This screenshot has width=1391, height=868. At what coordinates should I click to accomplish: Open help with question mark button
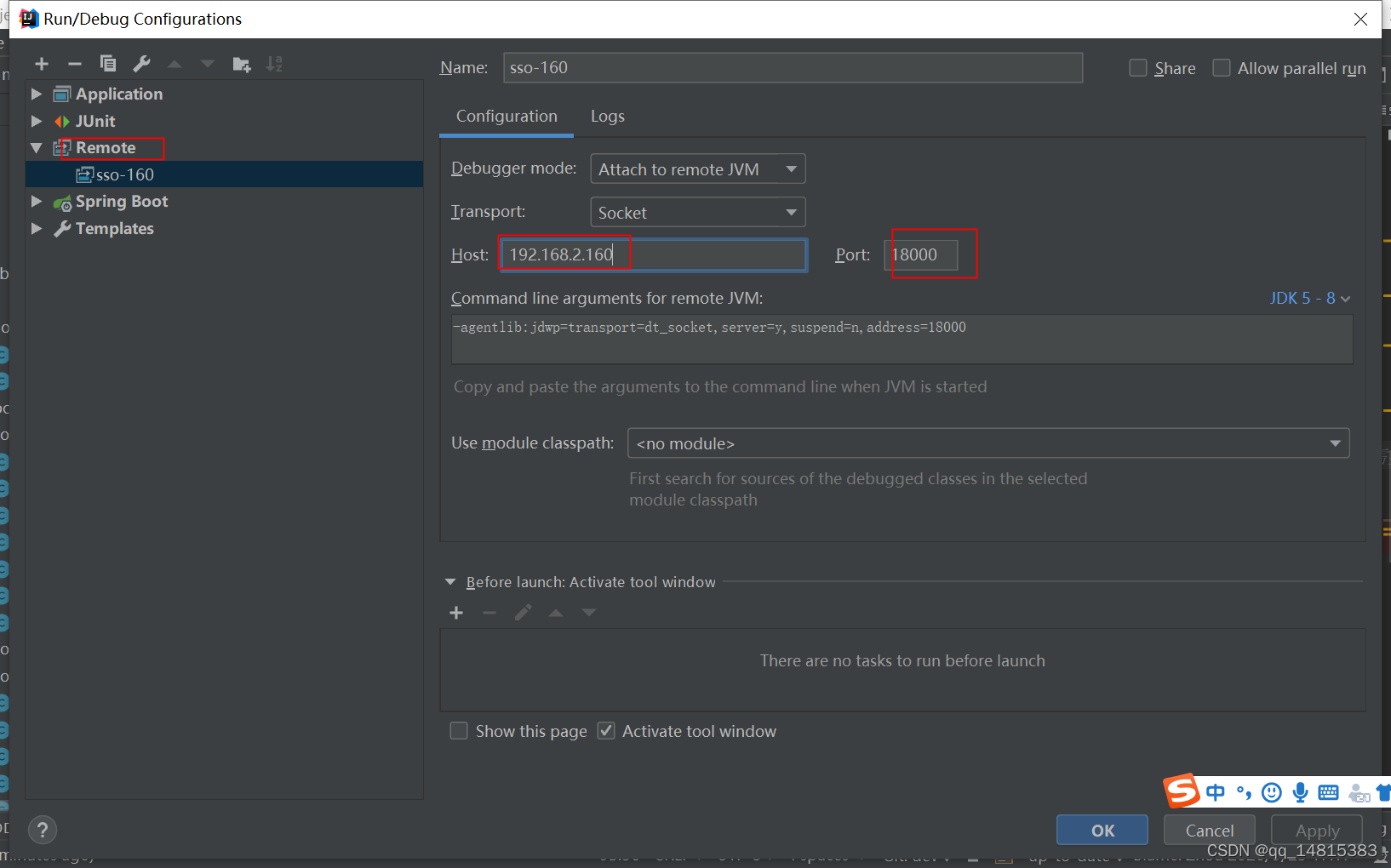(x=43, y=830)
